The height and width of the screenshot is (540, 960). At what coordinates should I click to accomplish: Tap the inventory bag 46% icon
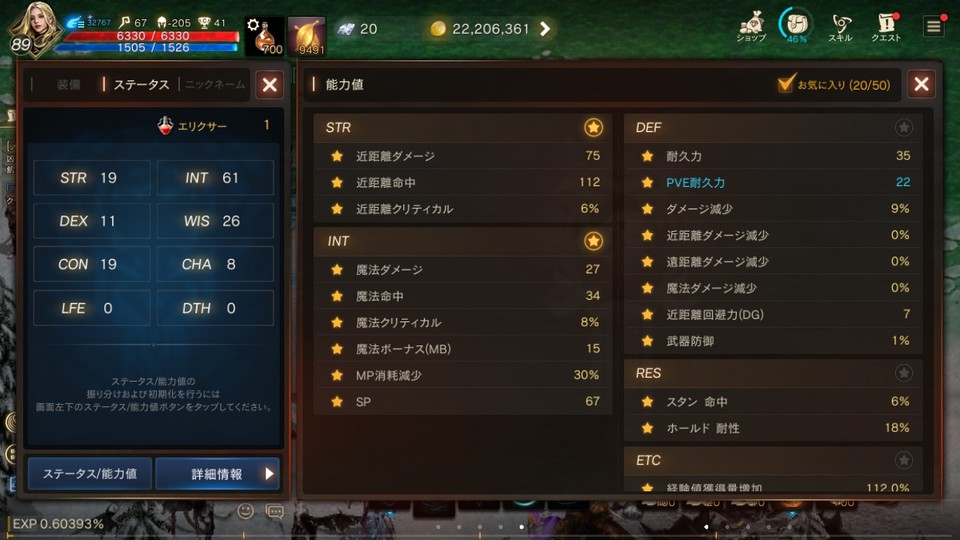pyautogui.click(x=796, y=26)
